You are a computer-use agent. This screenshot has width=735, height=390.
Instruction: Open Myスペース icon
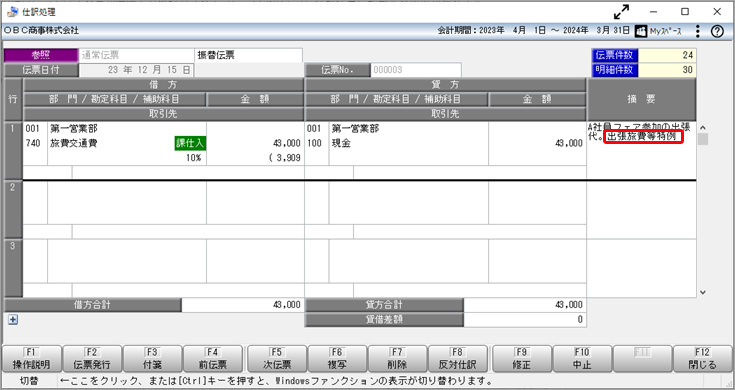pyautogui.click(x=641, y=31)
